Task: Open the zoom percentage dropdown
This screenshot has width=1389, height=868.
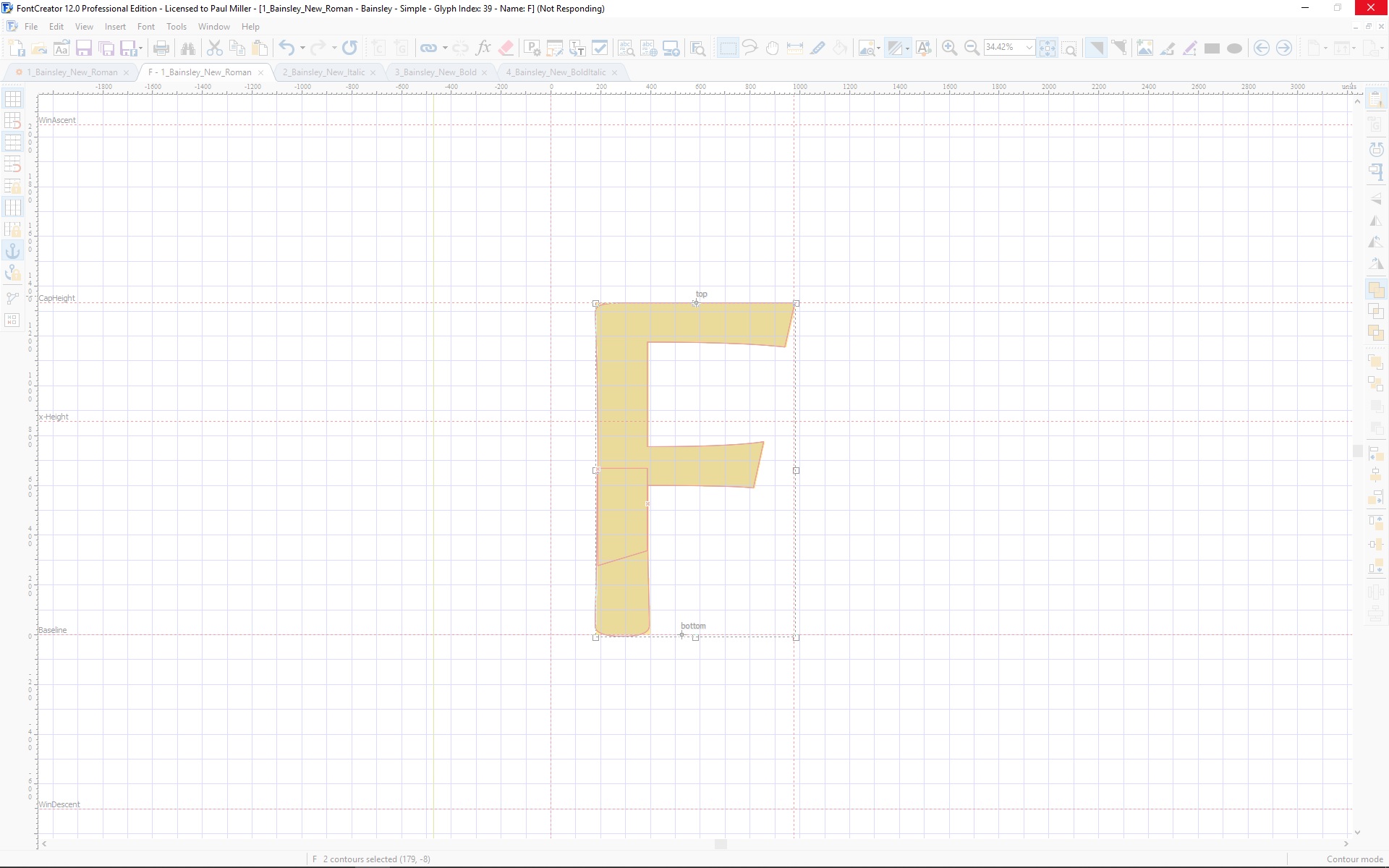Action: (1029, 48)
